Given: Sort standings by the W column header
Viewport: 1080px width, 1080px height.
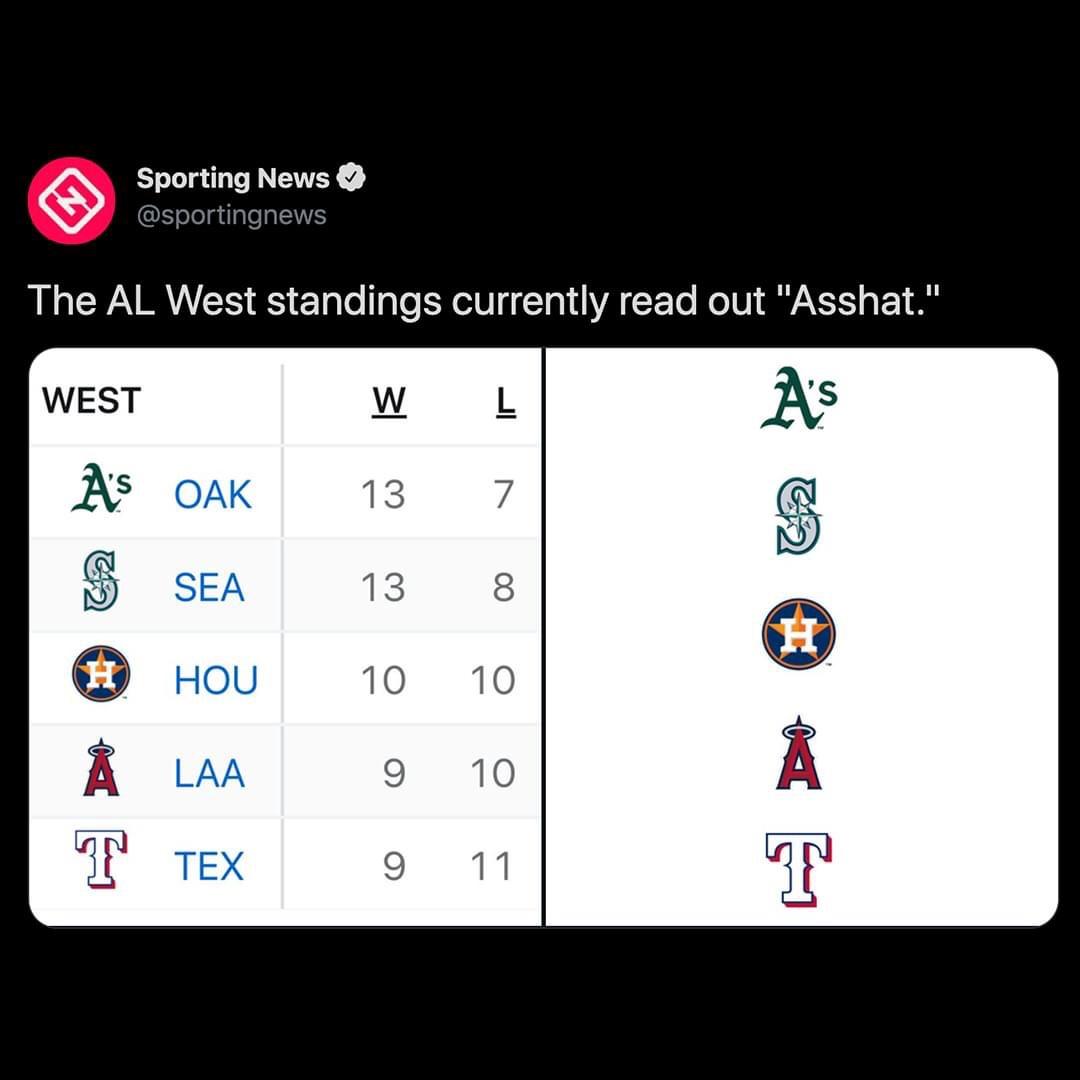Looking at the screenshot, I should tap(389, 402).
